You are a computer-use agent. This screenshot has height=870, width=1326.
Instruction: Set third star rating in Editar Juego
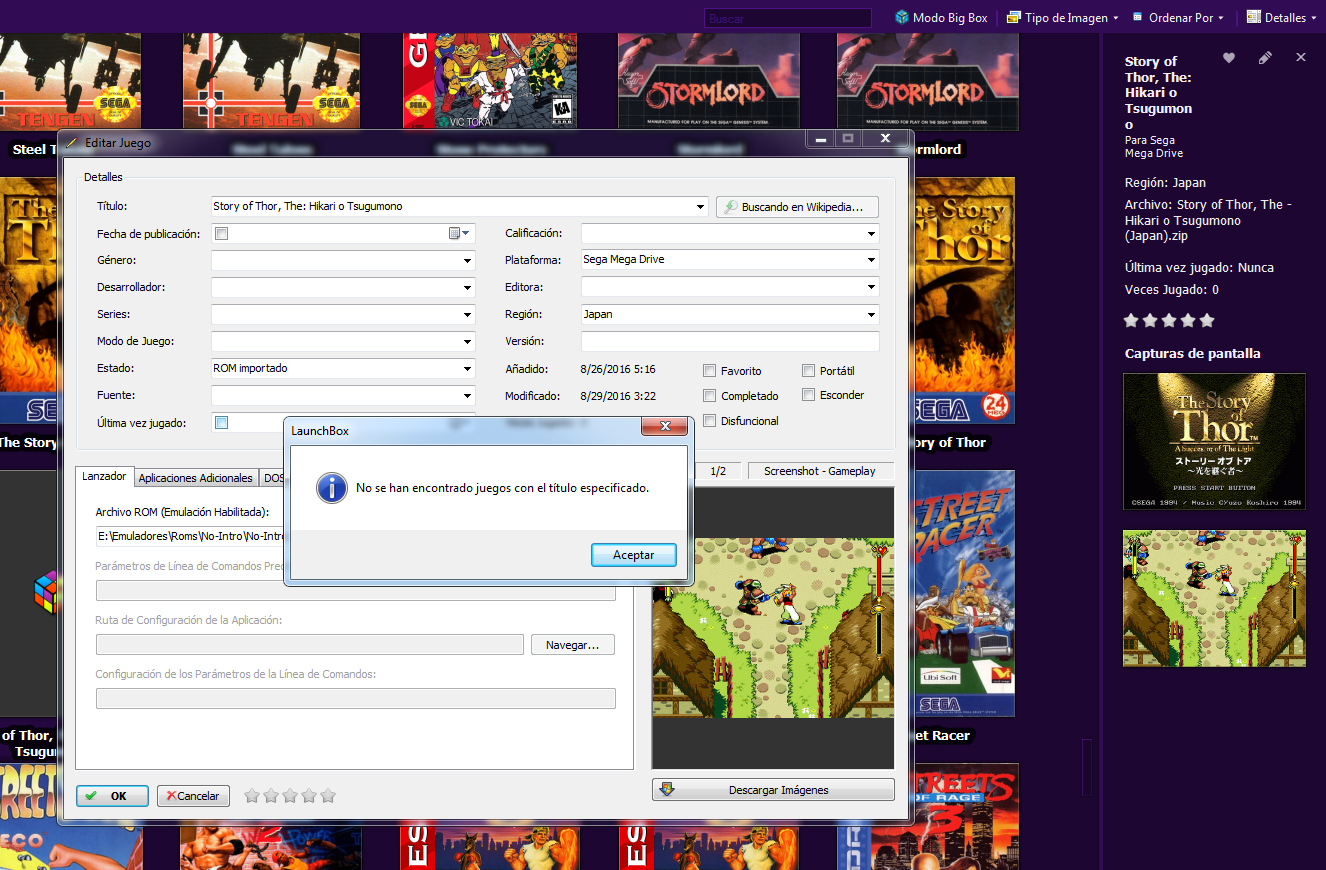(290, 796)
